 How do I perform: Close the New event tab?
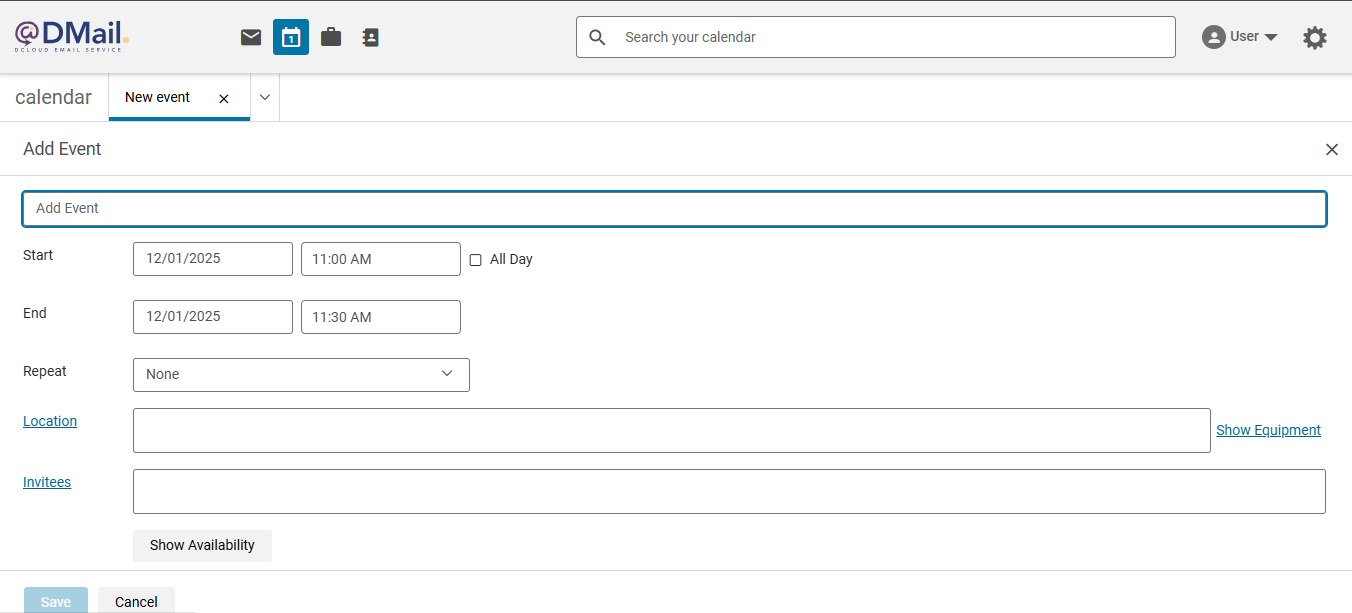click(224, 98)
